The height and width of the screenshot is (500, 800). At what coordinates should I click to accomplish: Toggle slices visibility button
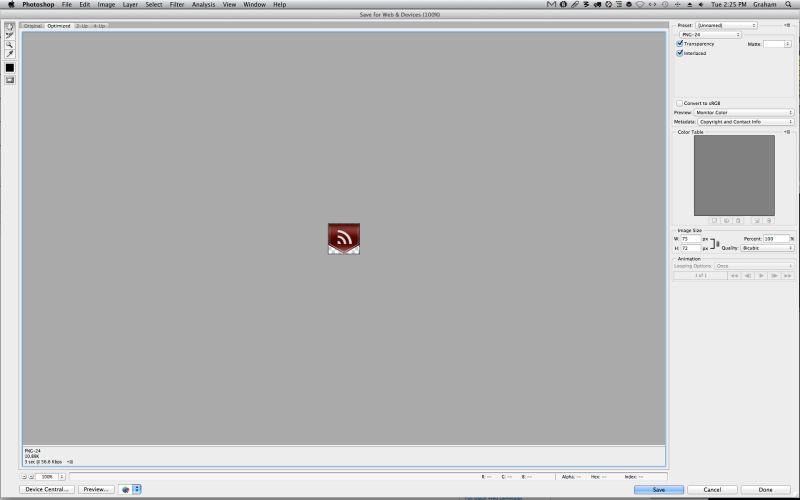click(9, 80)
